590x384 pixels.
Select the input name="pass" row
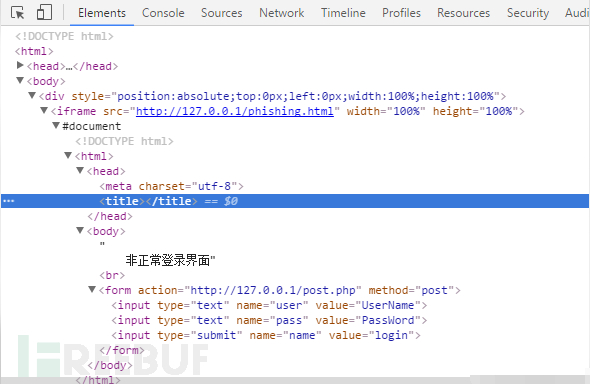[269, 320]
